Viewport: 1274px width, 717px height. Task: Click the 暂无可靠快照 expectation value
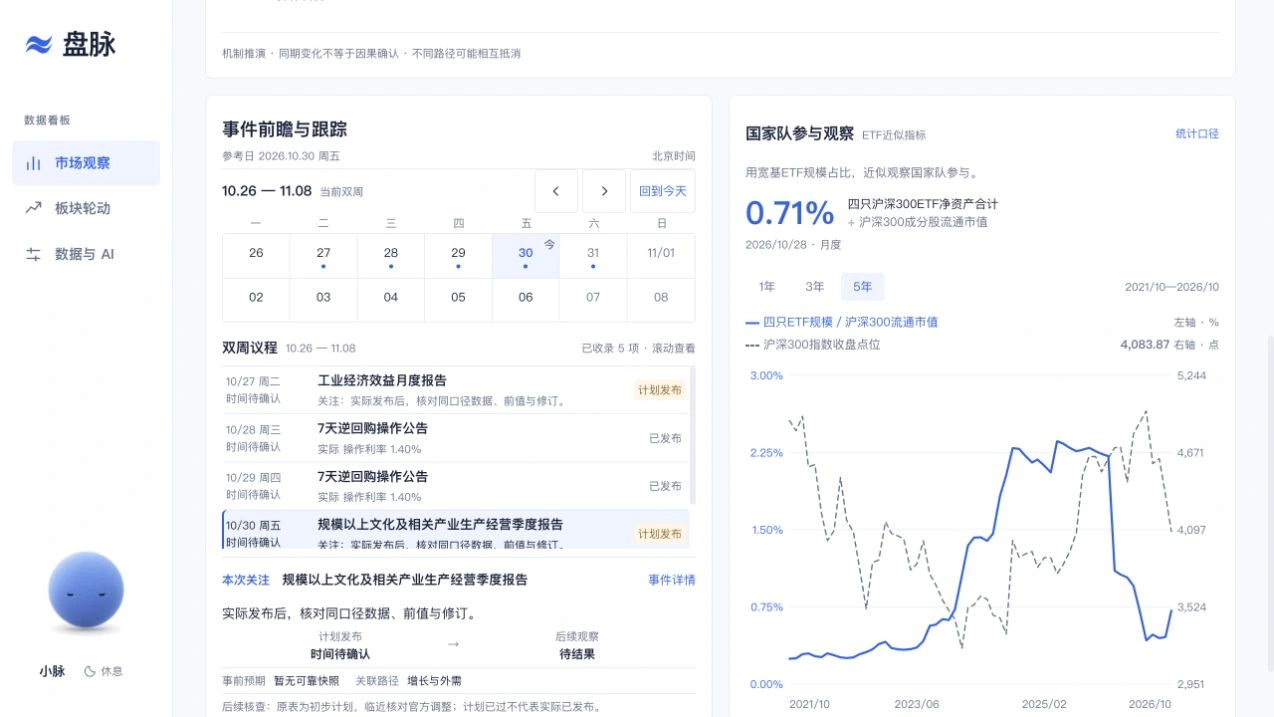(306, 681)
